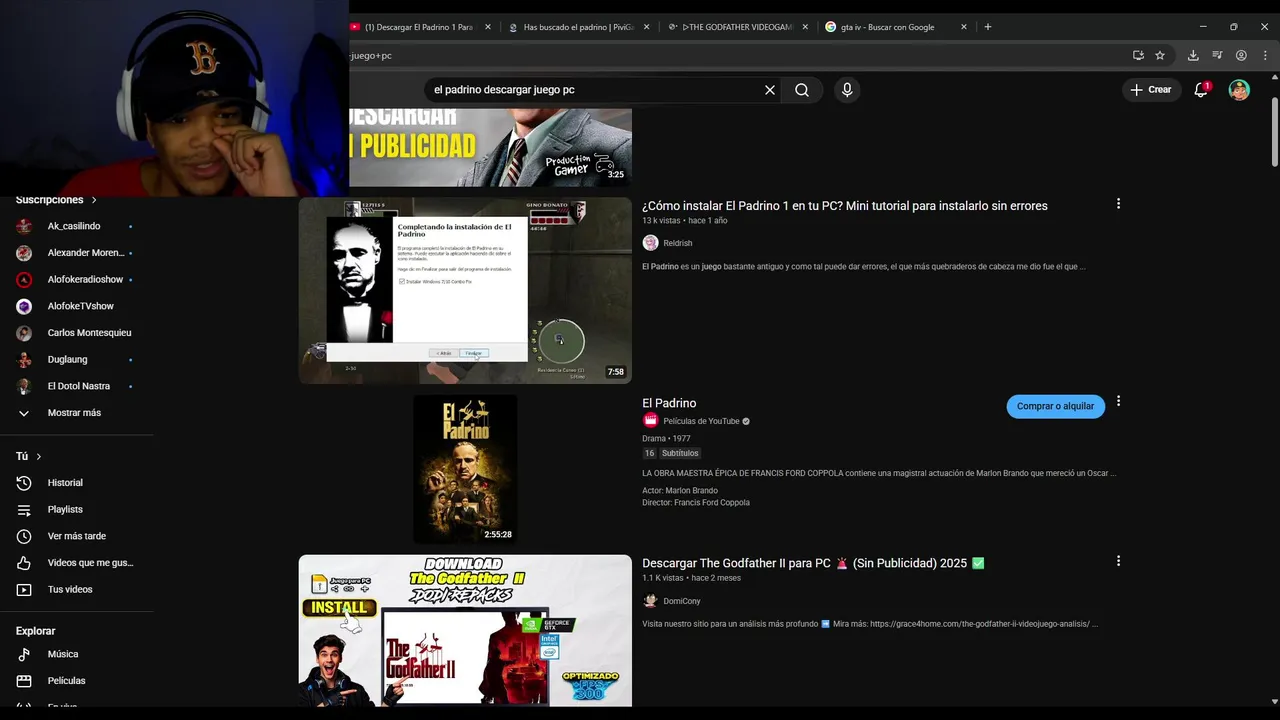
Task: Bookmark this page with the star icon
Action: 1160,56
